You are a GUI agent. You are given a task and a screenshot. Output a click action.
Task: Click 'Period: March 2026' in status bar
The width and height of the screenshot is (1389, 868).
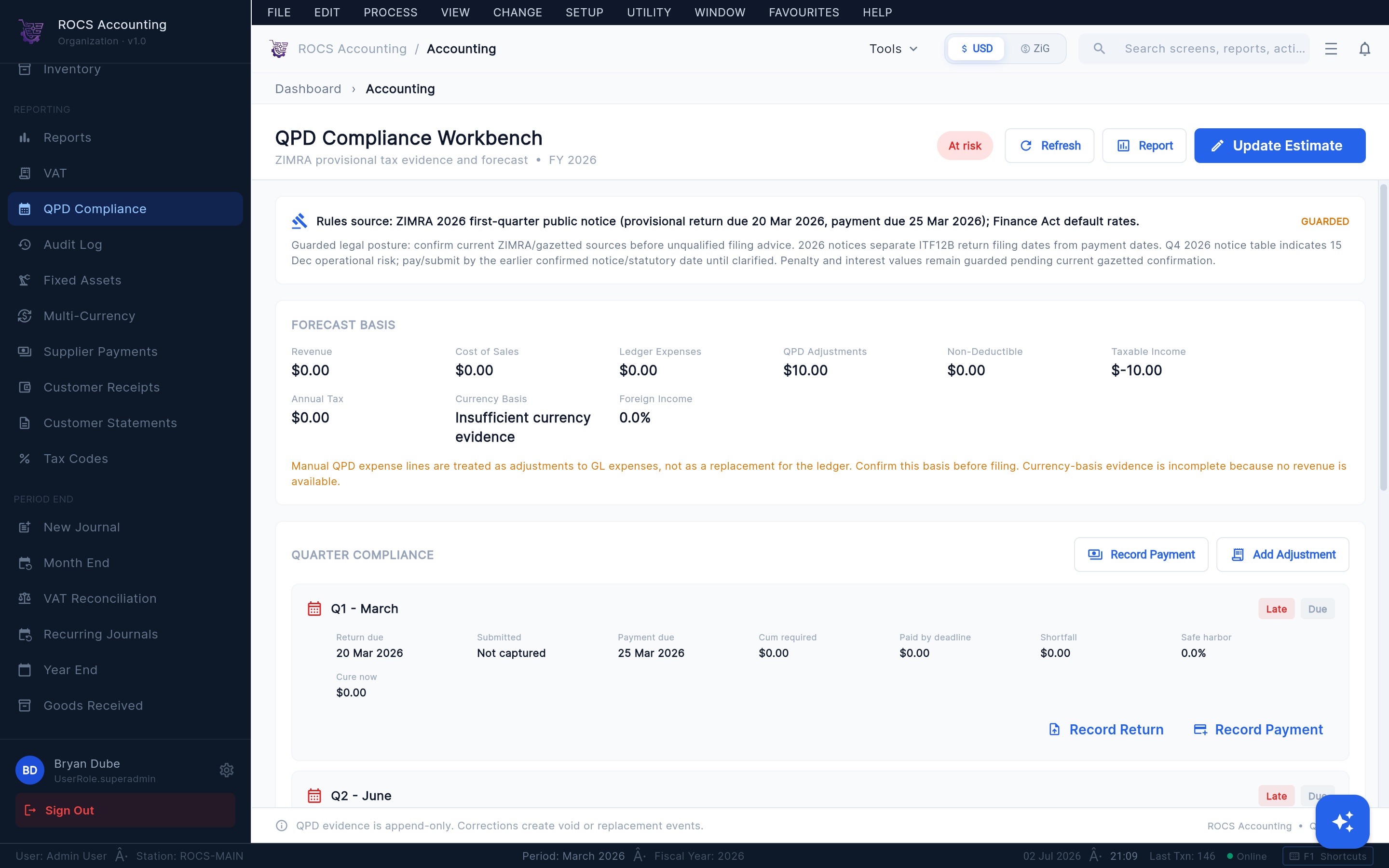(573, 856)
